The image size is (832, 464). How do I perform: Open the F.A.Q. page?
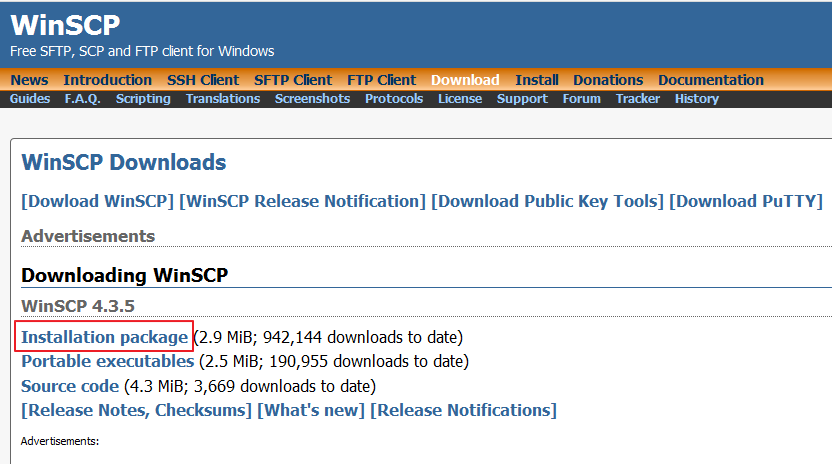pos(83,99)
